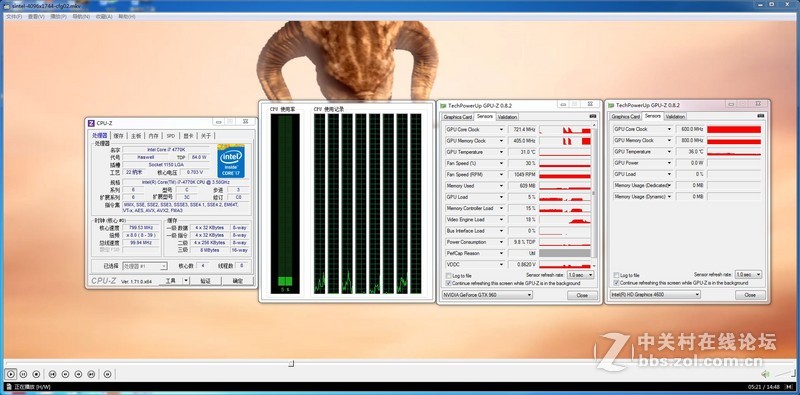
Task: Expand the GPU Power sensor dropdown in the HD 4600 window
Action: [x=669, y=163]
